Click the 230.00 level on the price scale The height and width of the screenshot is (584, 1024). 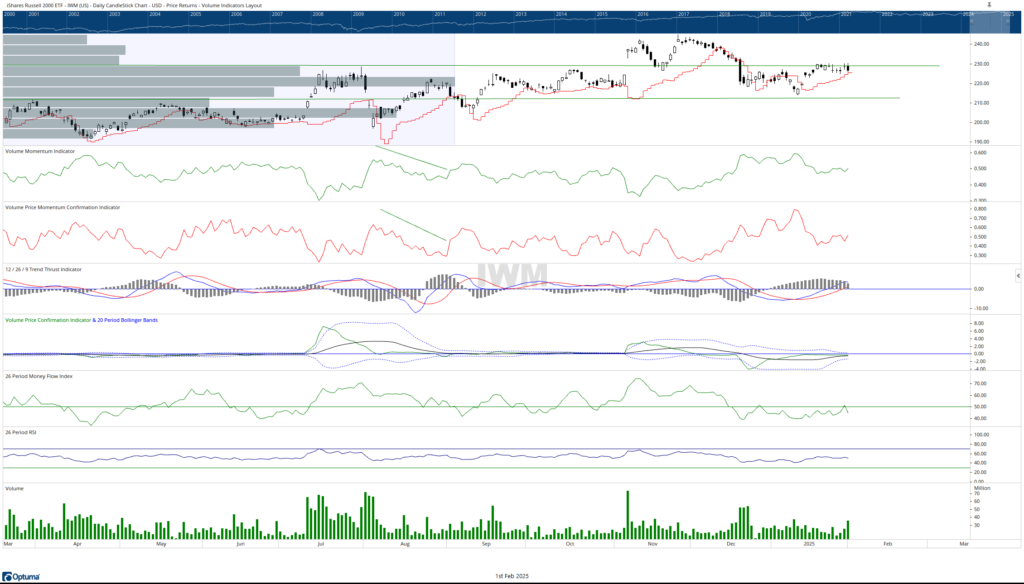pyautogui.click(x=980, y=64)
